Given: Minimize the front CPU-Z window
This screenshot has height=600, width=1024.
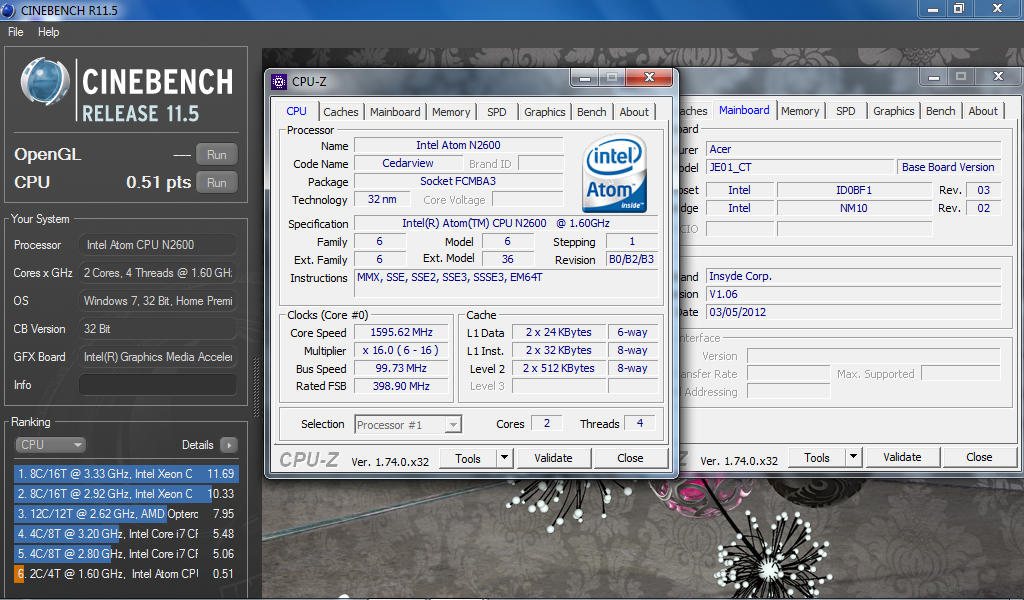Looking at the screenshot, I should (x=584, y=78).
